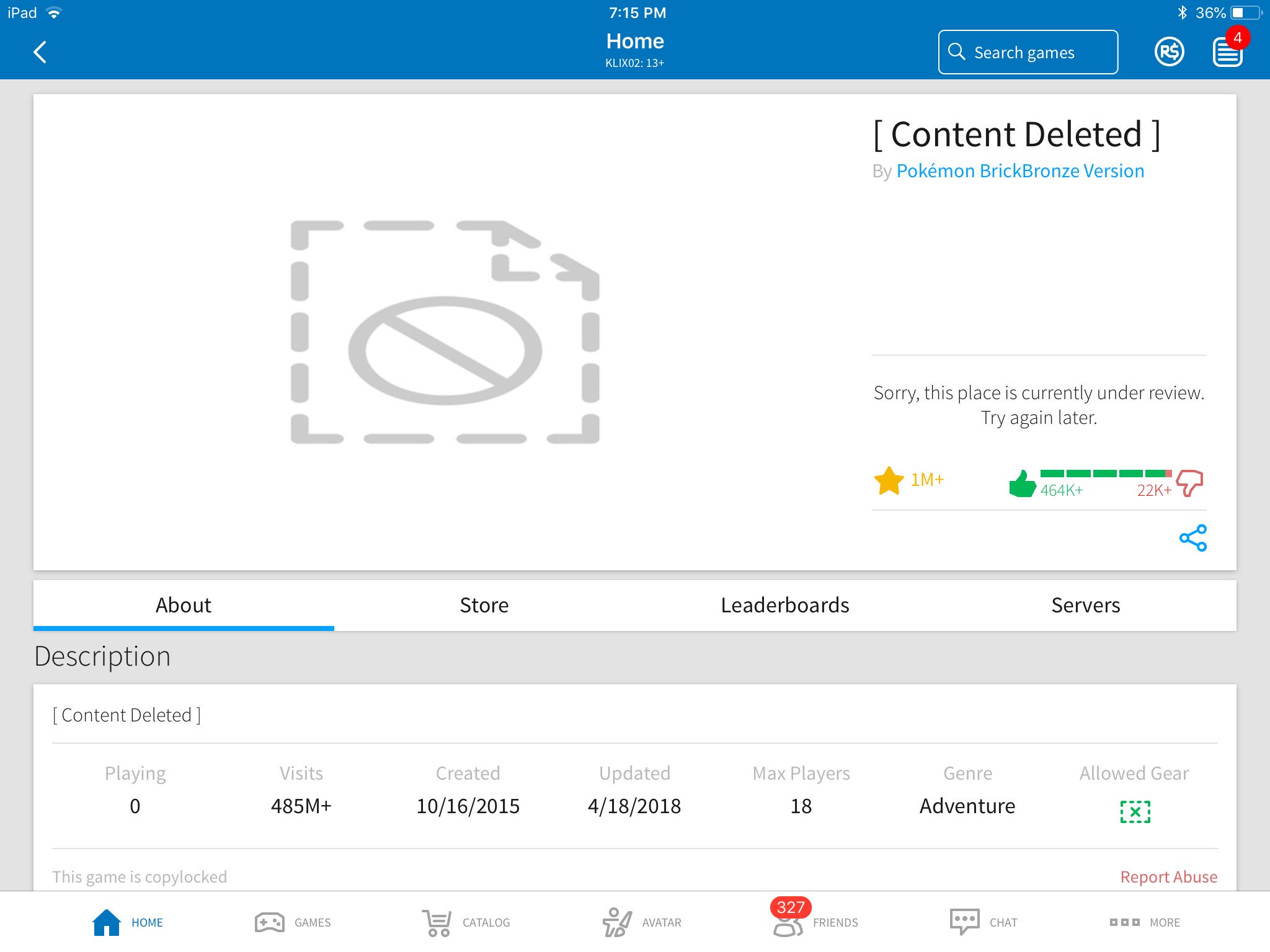Screen dimensions: 1270x952
Task: Click the '[ Content Deleted ]' description text
Action: 127,715
